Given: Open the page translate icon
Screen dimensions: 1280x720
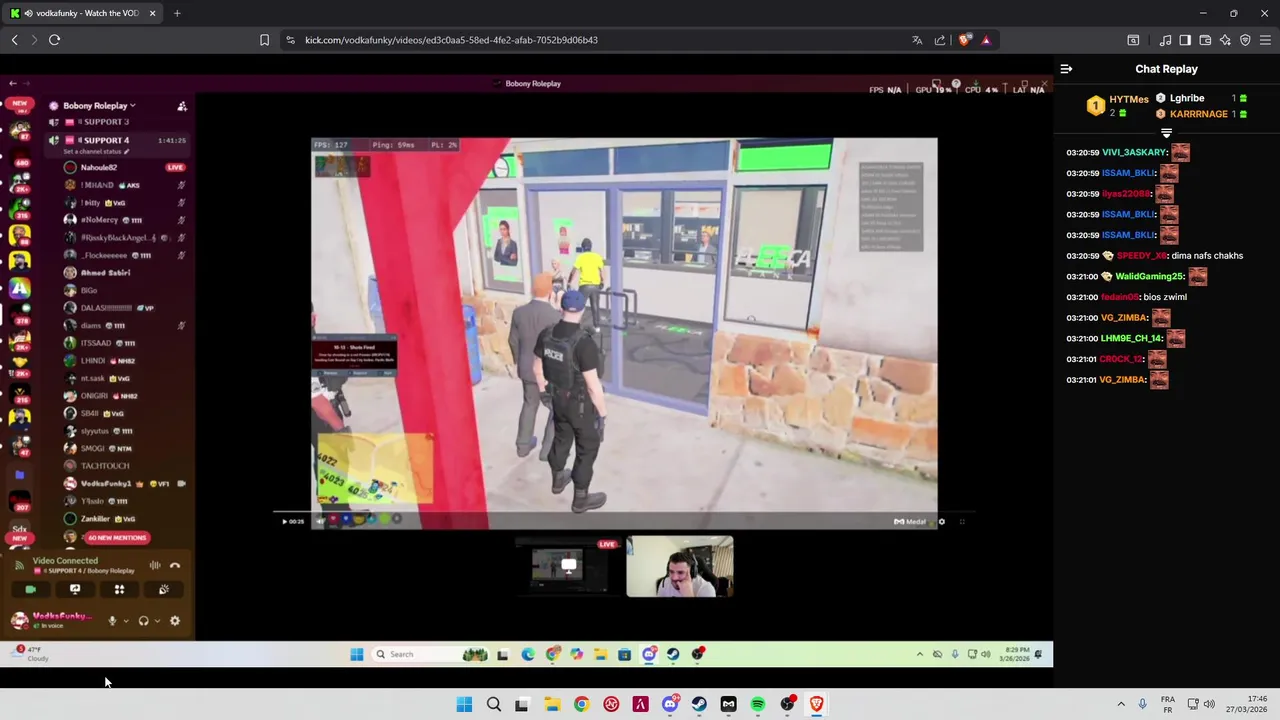Looking at the screenshot, I should [x=917, y=40].
